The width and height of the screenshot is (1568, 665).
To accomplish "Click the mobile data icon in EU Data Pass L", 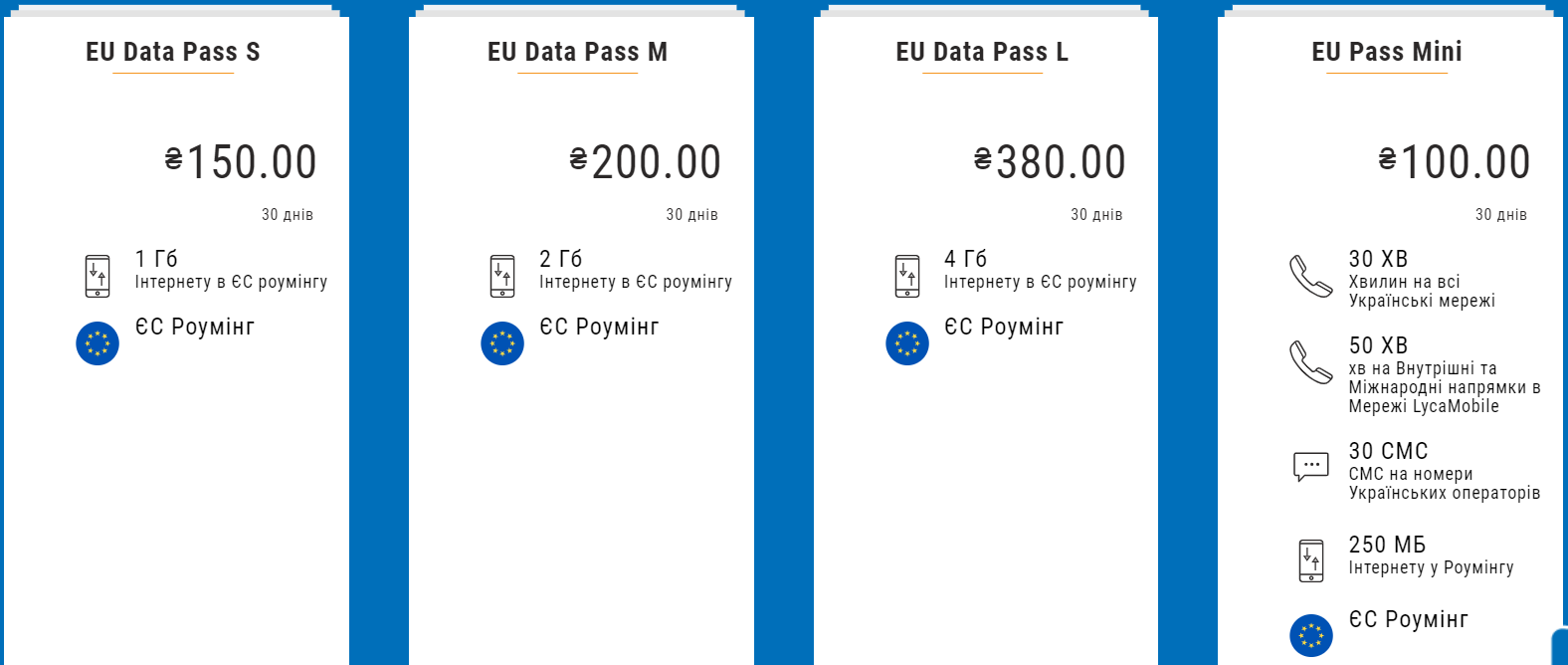I will tap(907, 276).
